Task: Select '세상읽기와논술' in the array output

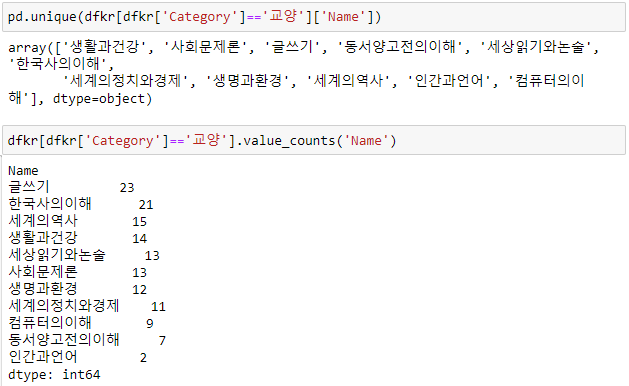Action: pyautogui.click(x=536, y=47)
